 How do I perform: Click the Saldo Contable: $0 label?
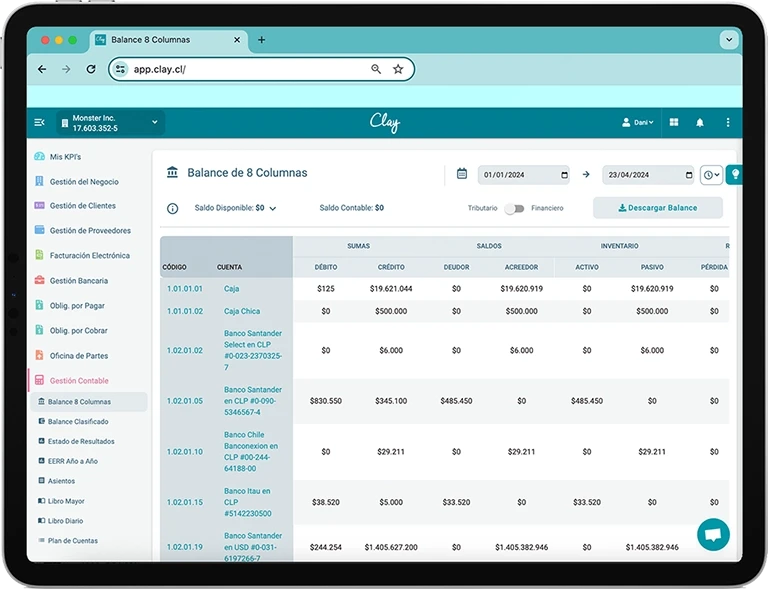352,208
